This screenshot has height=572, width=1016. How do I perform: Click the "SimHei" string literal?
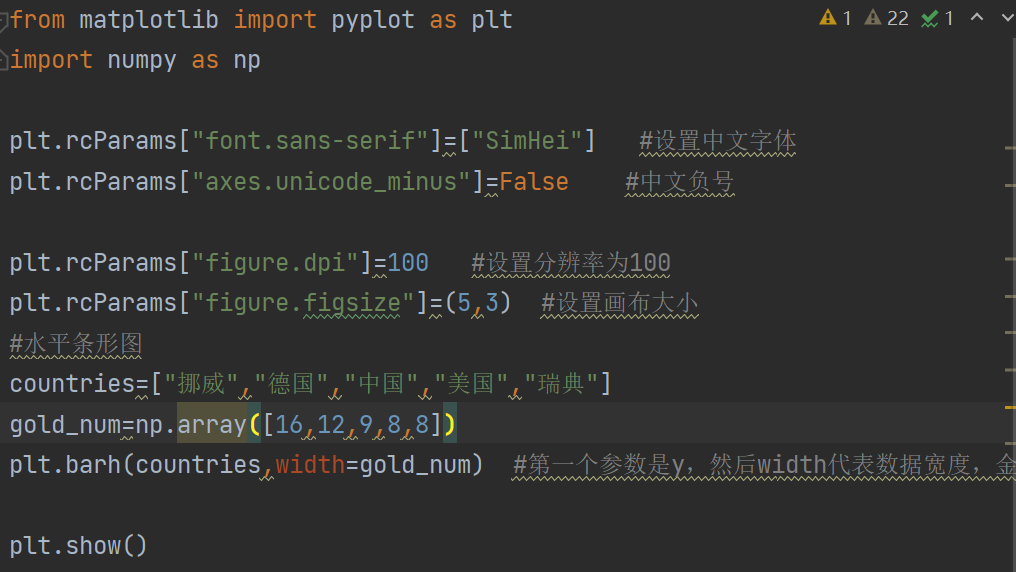click(527, 141)
